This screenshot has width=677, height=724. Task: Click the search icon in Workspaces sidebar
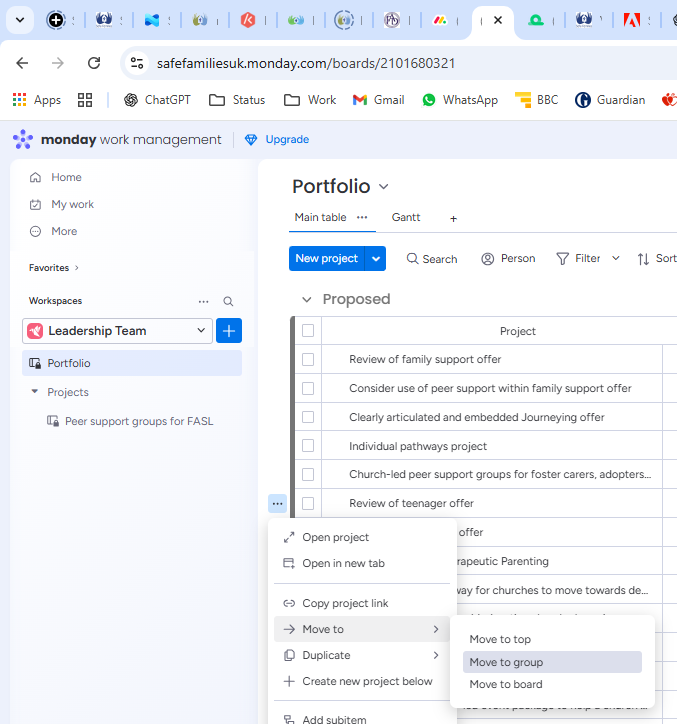pos(228,301)
